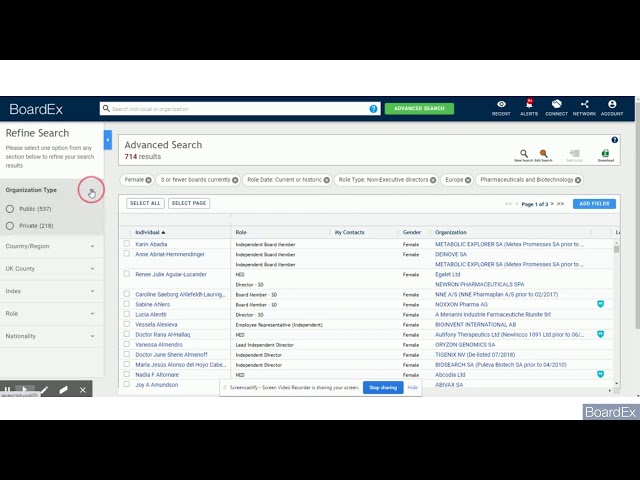The height and width of the screenshot is (480, 640).
Task: Select the Public organization type
Action: 10,209
